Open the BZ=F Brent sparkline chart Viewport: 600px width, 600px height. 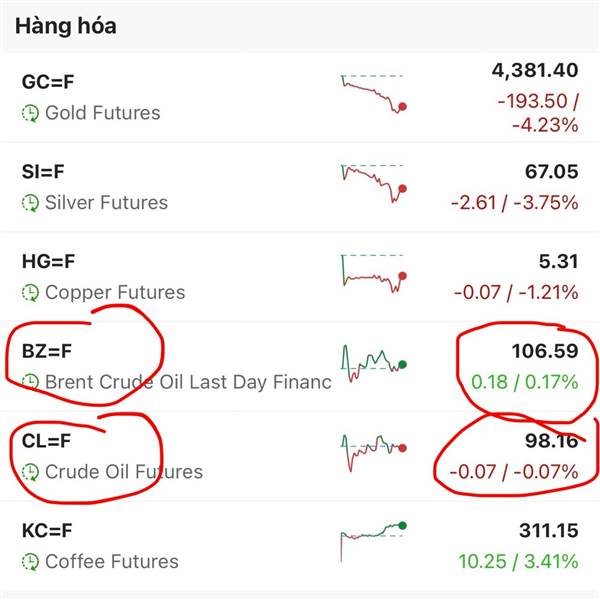[372, 362]
